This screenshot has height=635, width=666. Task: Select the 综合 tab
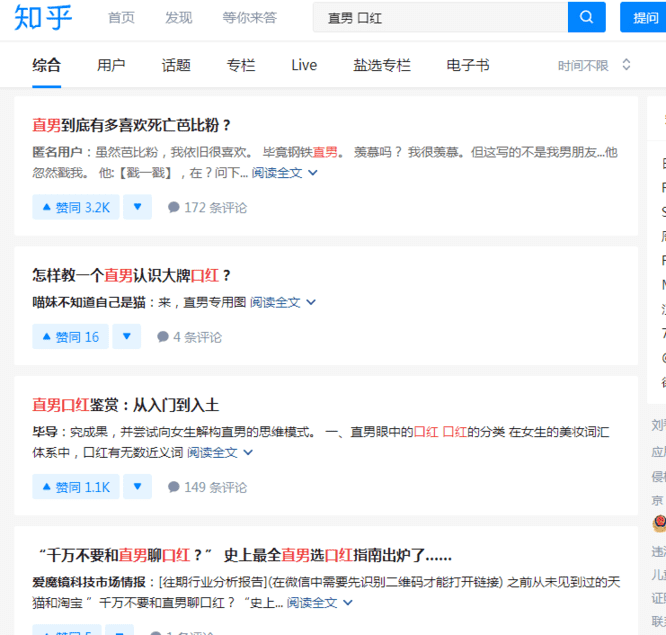coord(47,65)
